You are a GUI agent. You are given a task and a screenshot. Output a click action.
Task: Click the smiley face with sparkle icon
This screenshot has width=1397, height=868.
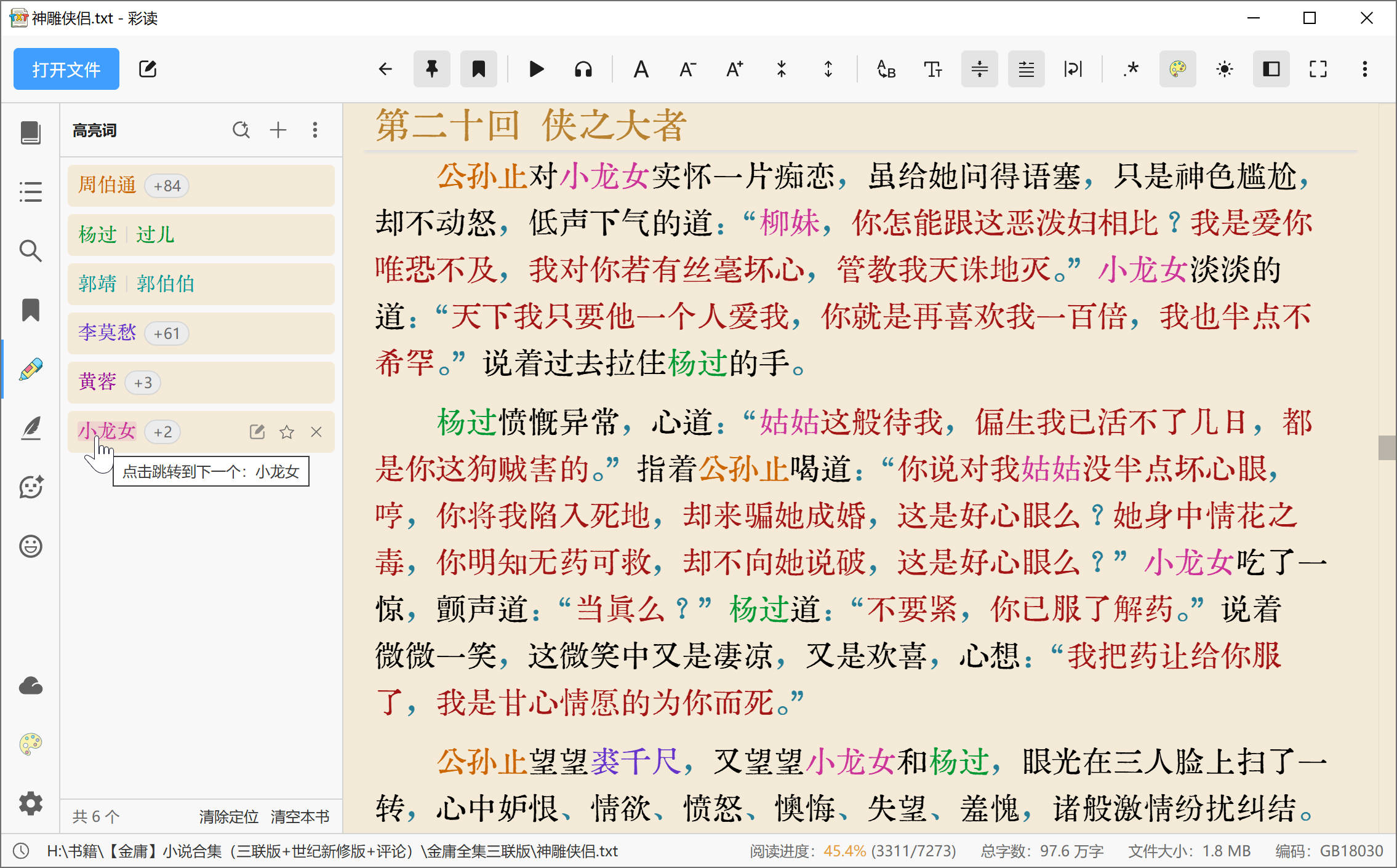click(x=31, y=487)
